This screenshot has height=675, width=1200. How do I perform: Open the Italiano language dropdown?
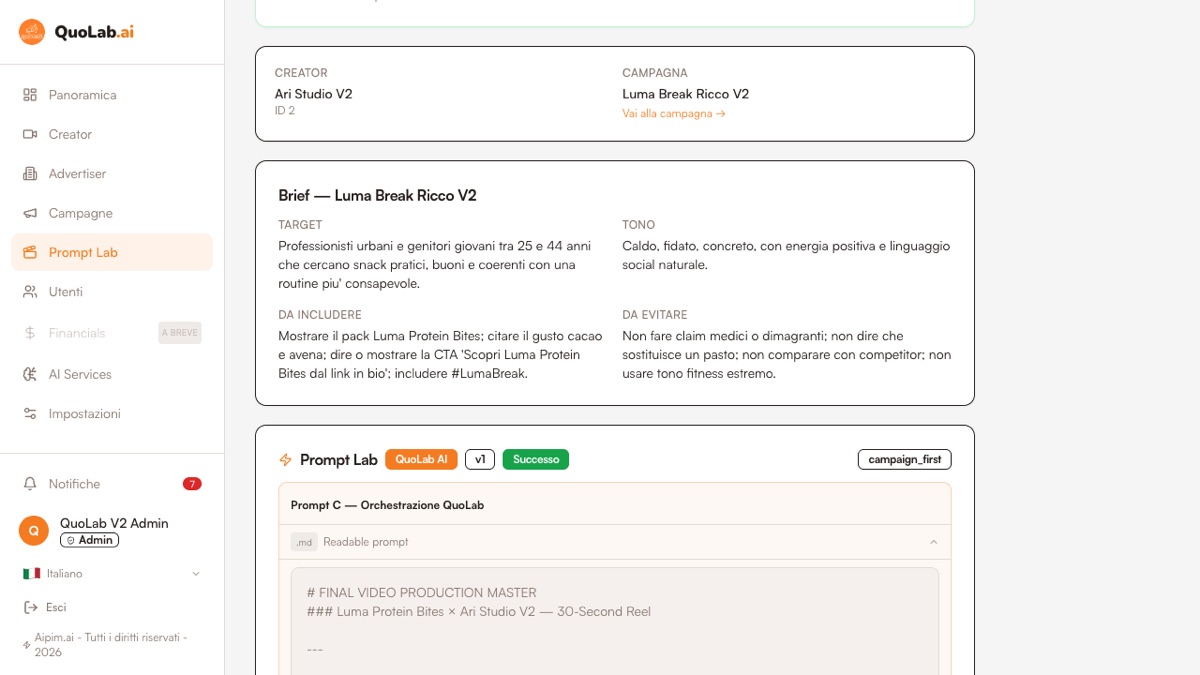pyautogui.click(x=112, y=574)
